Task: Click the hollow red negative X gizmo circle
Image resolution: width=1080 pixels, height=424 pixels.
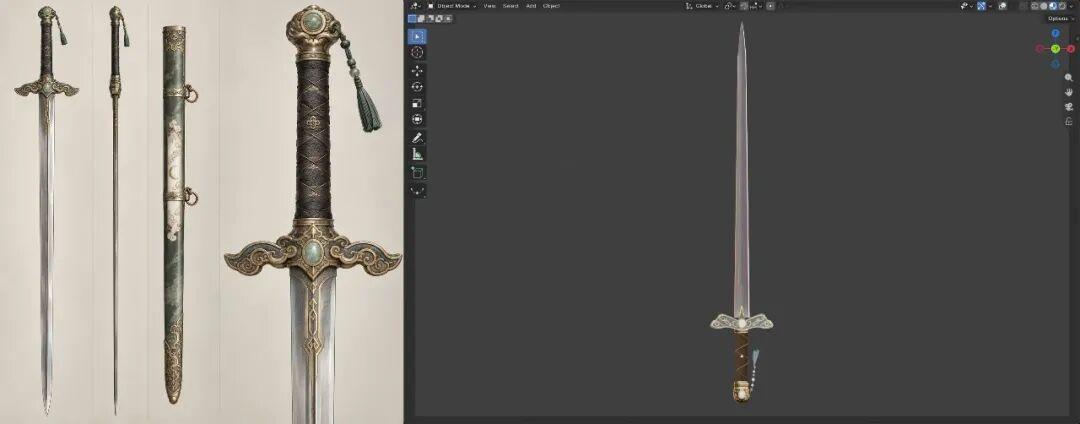Action: tap(1040, 49)
